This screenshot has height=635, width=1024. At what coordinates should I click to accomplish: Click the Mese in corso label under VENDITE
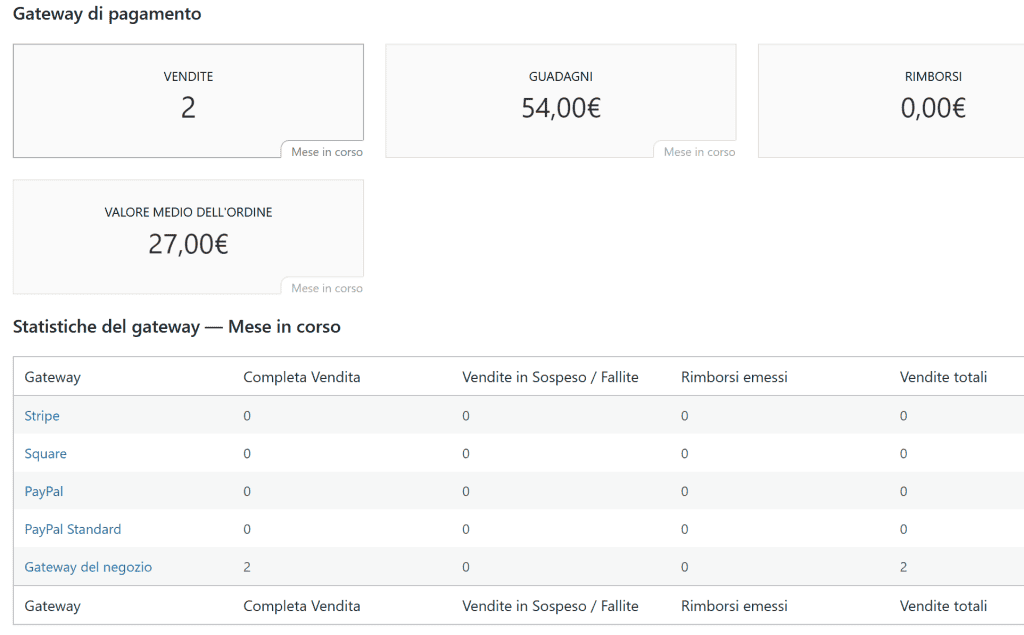[x=327, y=151]
